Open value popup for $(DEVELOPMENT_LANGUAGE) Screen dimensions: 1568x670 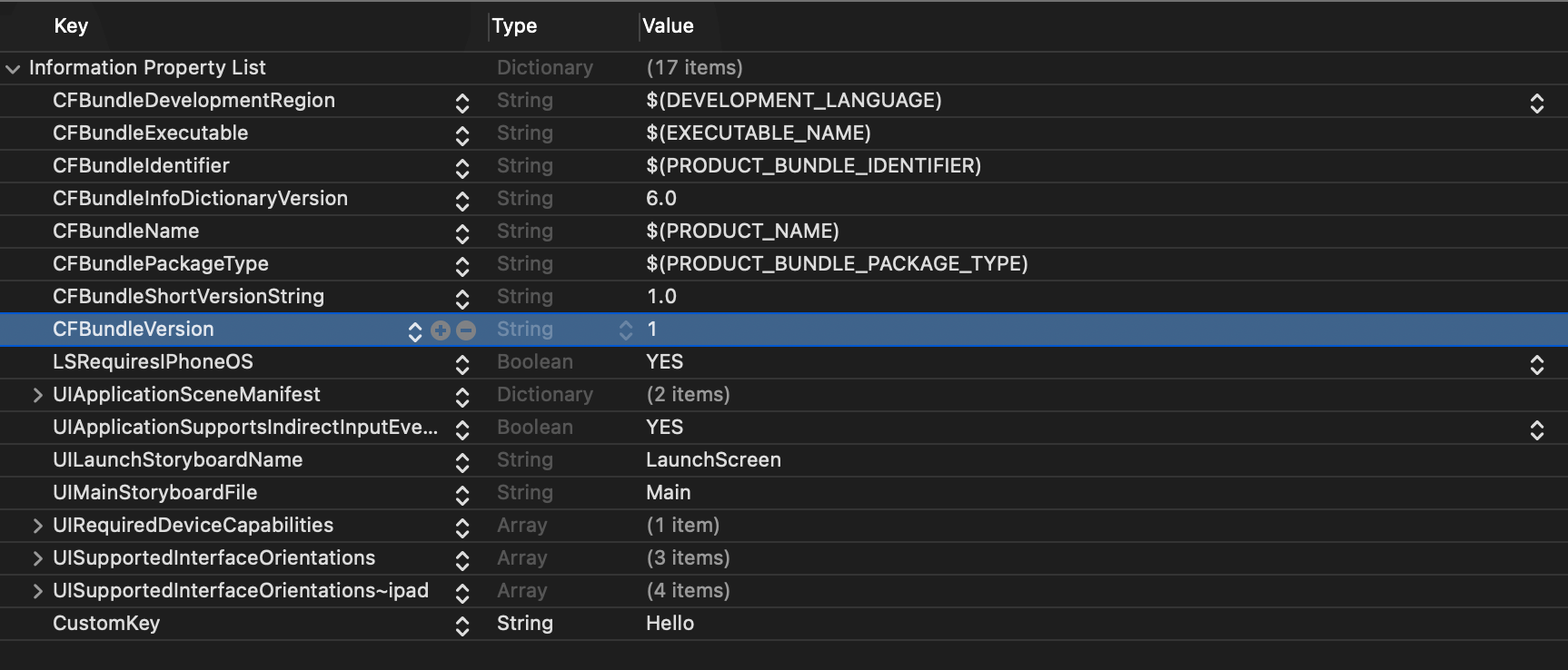(x=1536, y=103)
